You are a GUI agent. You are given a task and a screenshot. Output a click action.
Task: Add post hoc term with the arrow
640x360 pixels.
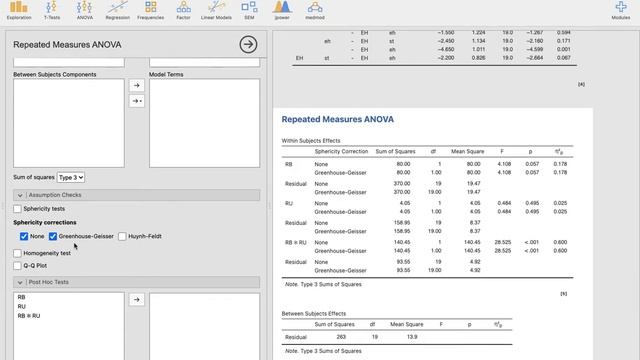(137, 300)
